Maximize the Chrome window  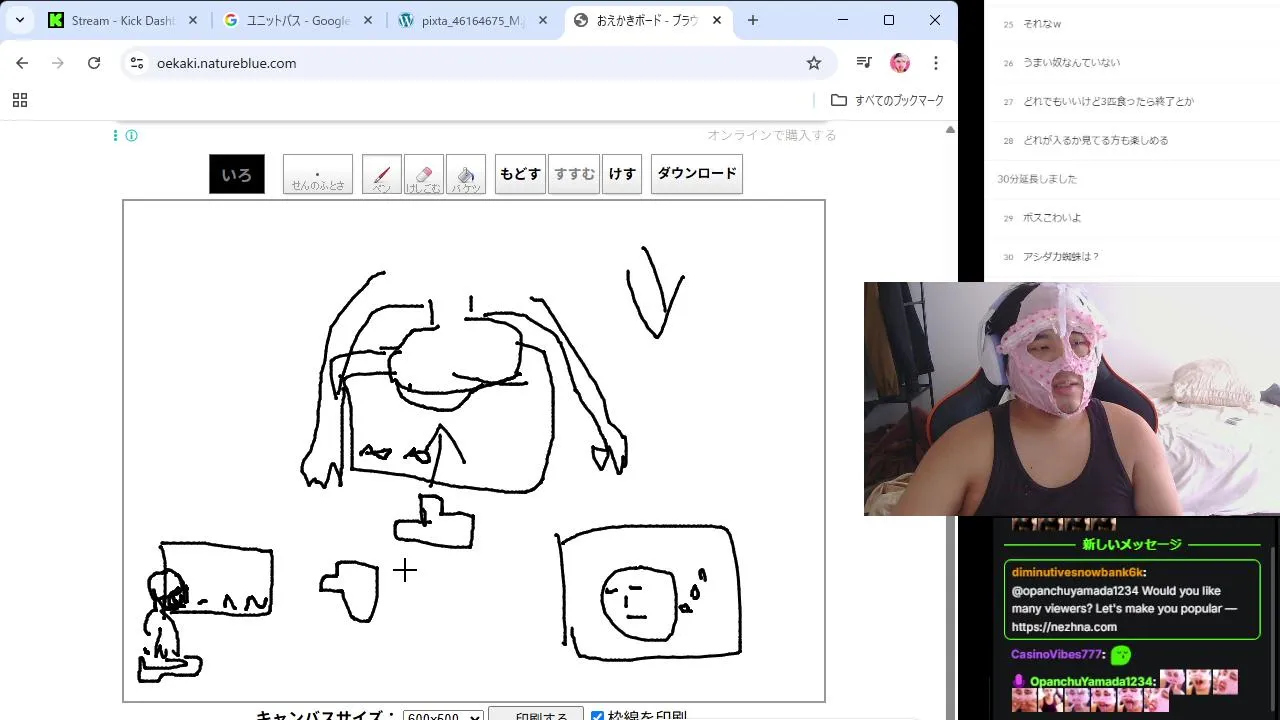889,20
